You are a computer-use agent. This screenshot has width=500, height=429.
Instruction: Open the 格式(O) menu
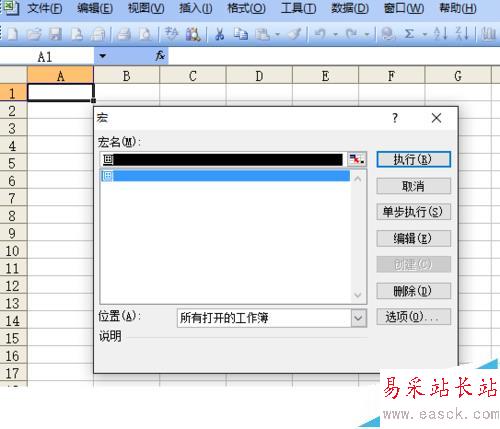point(246,8)
